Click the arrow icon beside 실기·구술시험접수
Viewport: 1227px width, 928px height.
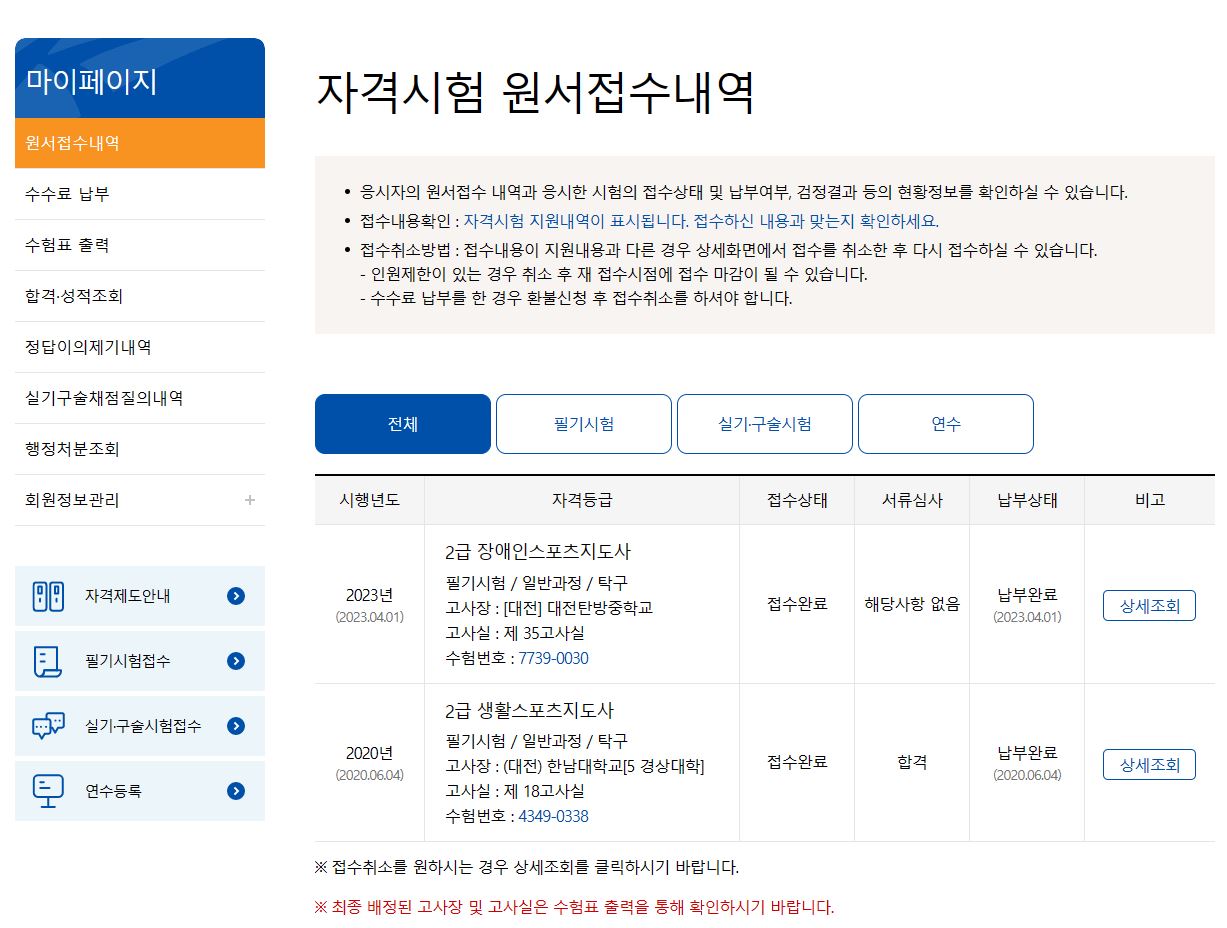[236, 726]
